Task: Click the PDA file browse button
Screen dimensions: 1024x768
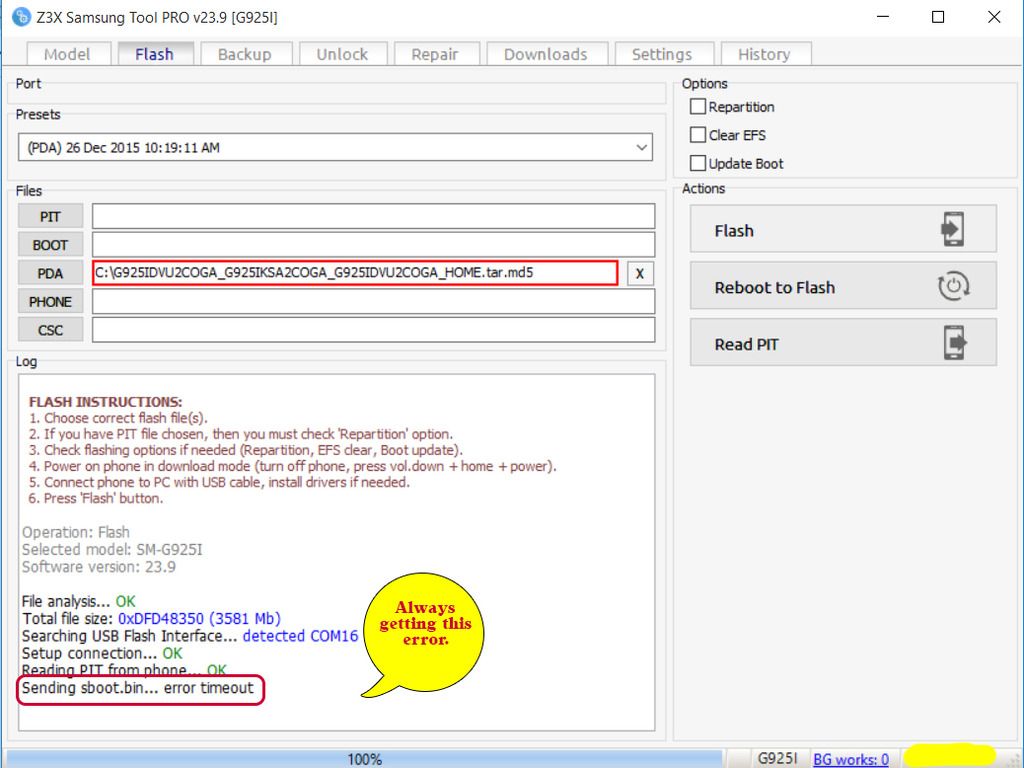Action: coord(50,274)
